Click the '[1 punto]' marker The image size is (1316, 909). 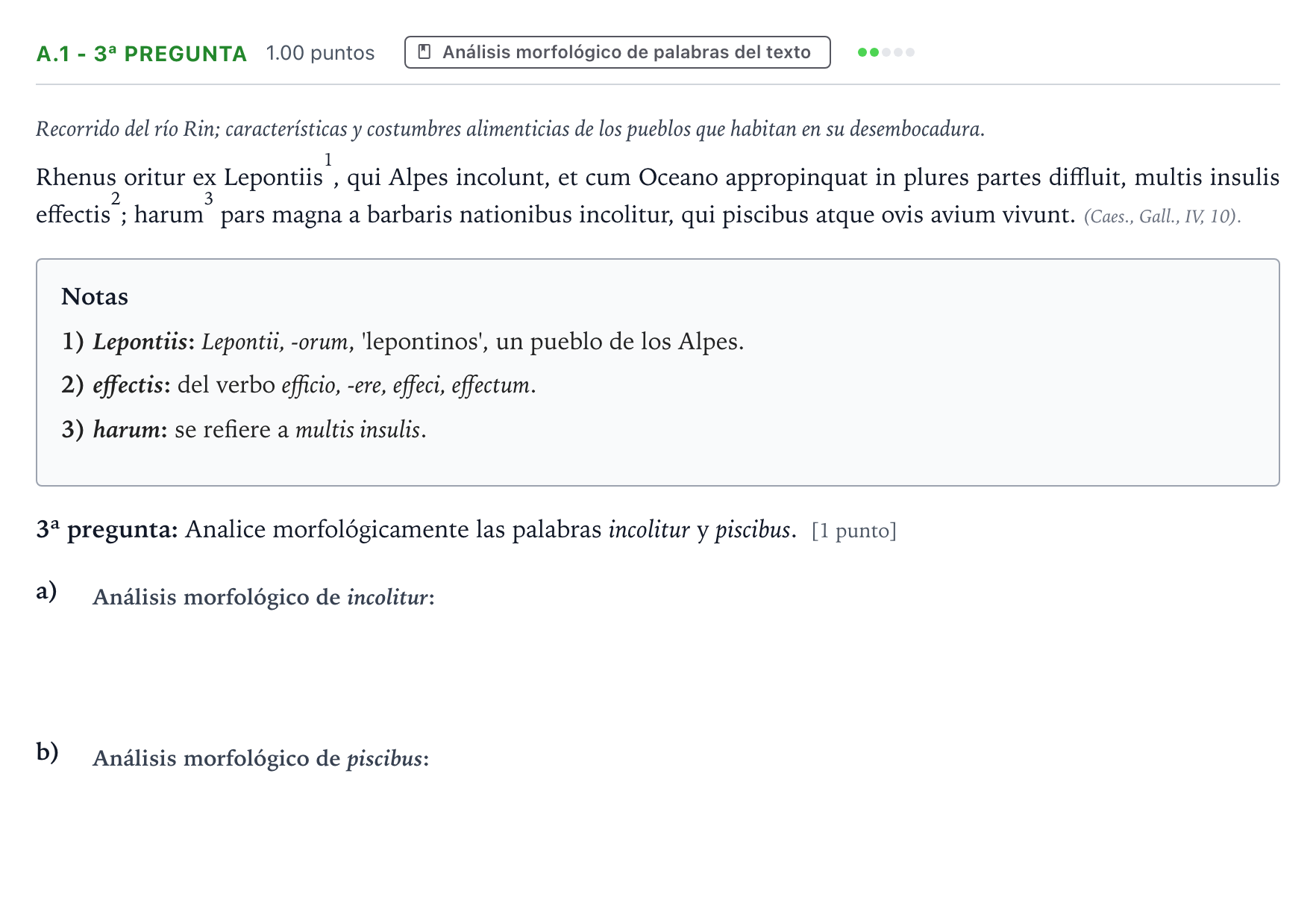tap(854, 531)
